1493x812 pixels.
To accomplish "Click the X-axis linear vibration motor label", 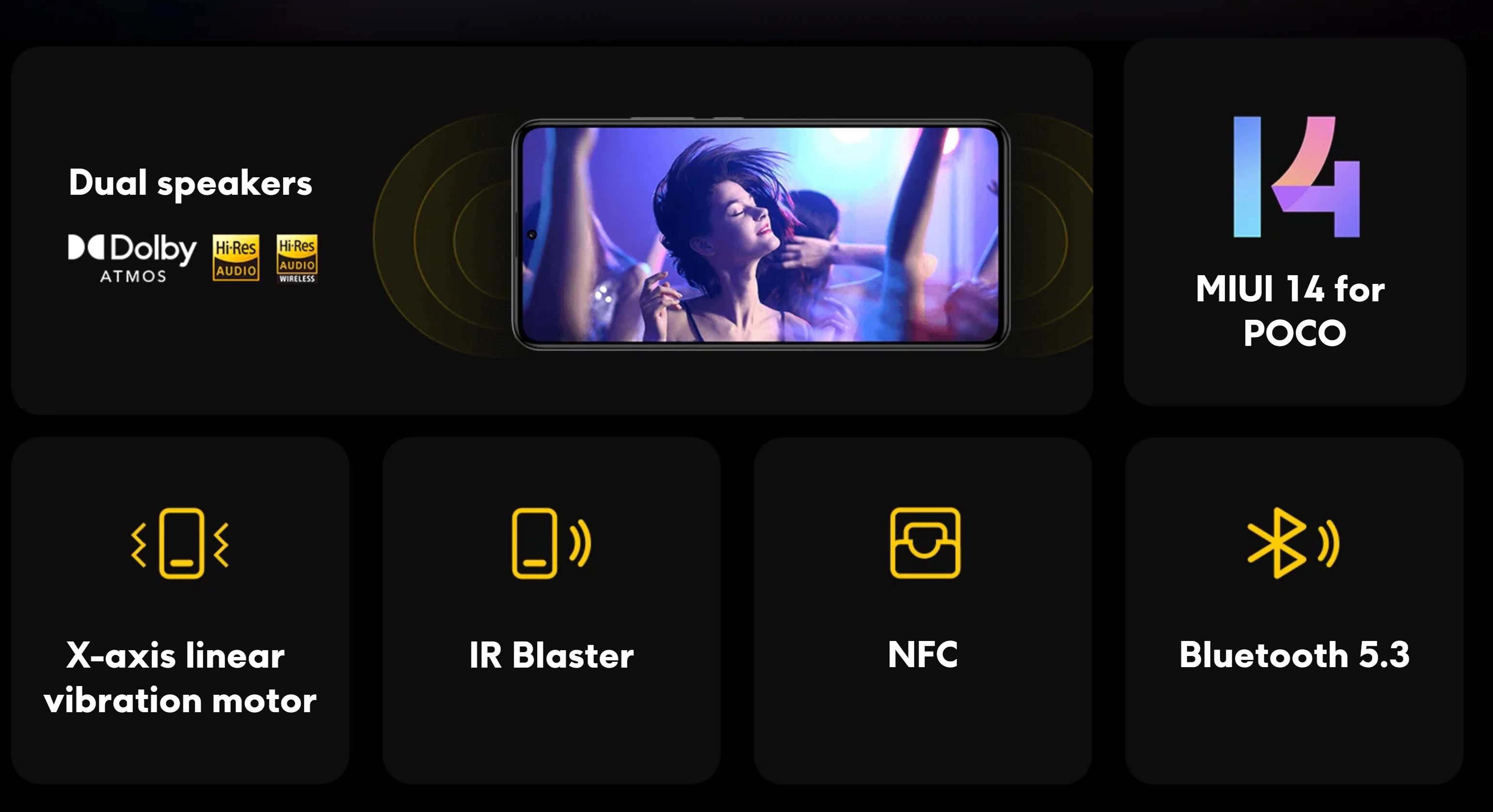I will [180, 678].
